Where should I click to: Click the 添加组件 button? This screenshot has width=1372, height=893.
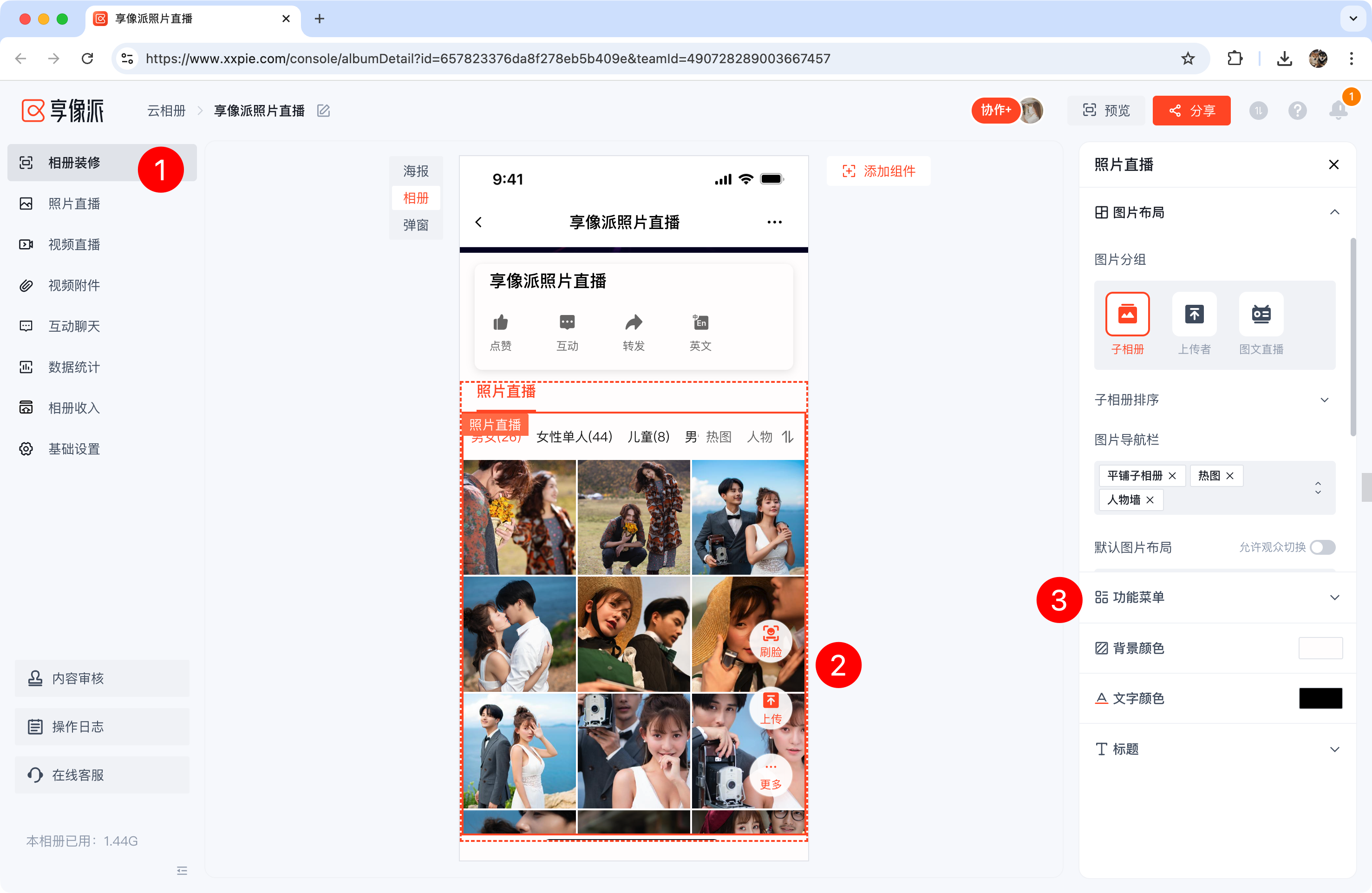878,171
